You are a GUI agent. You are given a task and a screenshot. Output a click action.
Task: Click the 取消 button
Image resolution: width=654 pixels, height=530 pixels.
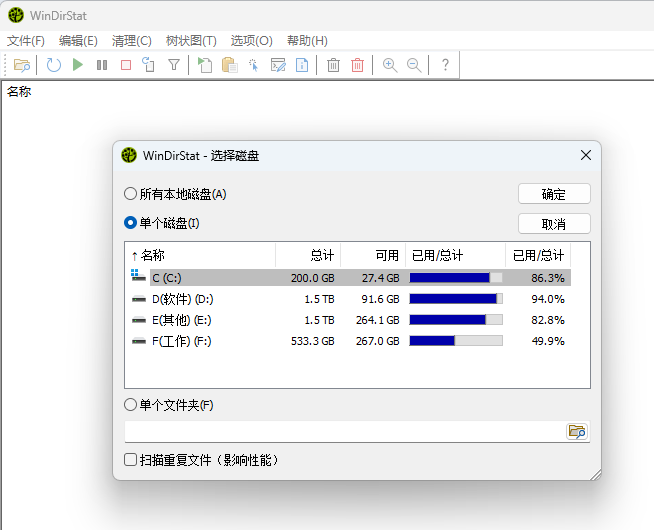pyautogui.click(x=554, y=224)
